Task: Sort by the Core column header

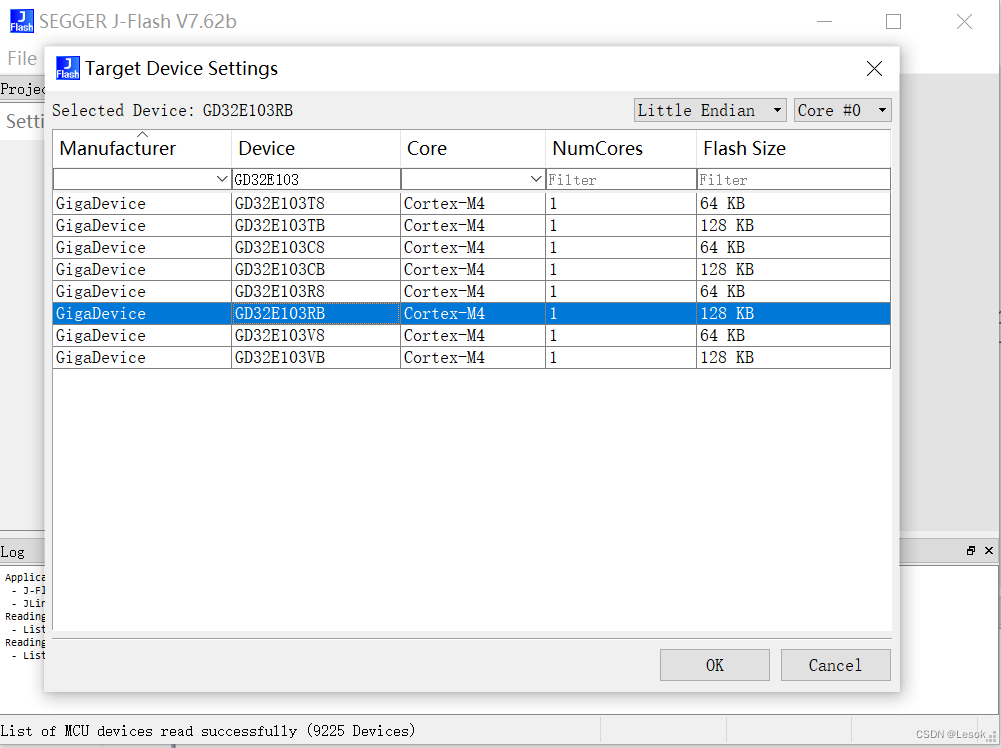Action: click(x=473, y=149)
